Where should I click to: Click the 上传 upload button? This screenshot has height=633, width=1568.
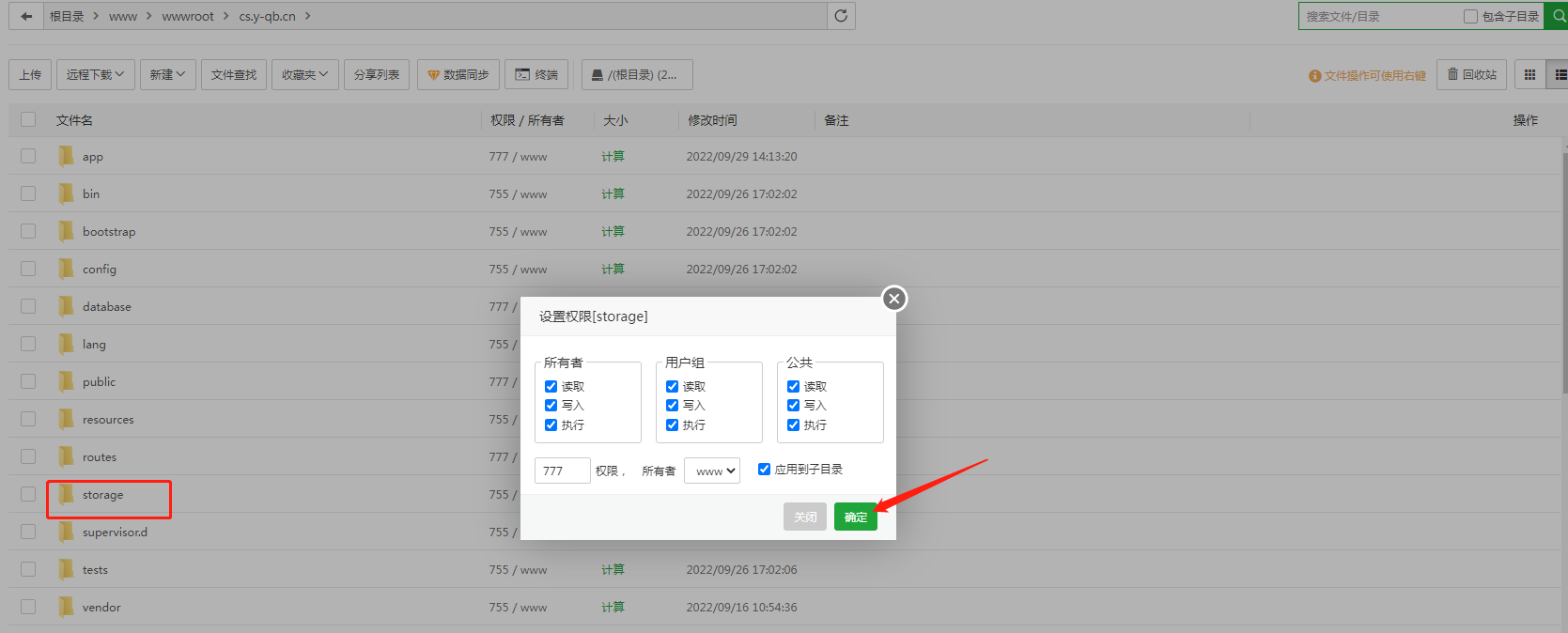coord(30,74)
